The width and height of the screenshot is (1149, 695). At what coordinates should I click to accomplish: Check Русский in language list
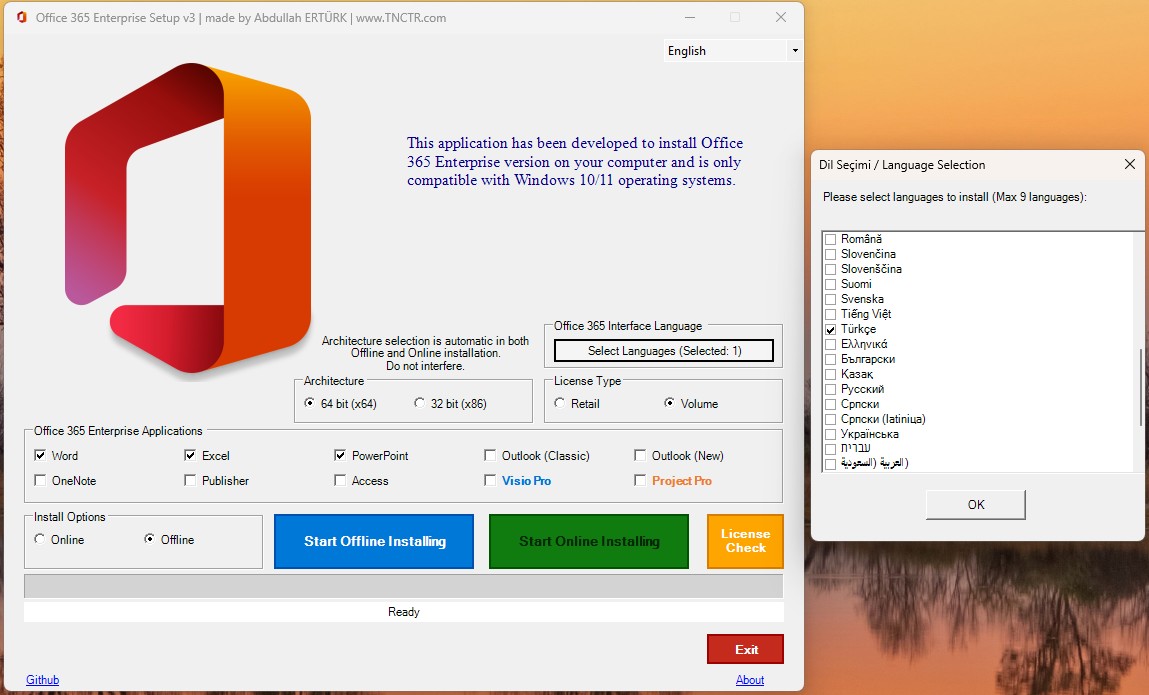830,389
